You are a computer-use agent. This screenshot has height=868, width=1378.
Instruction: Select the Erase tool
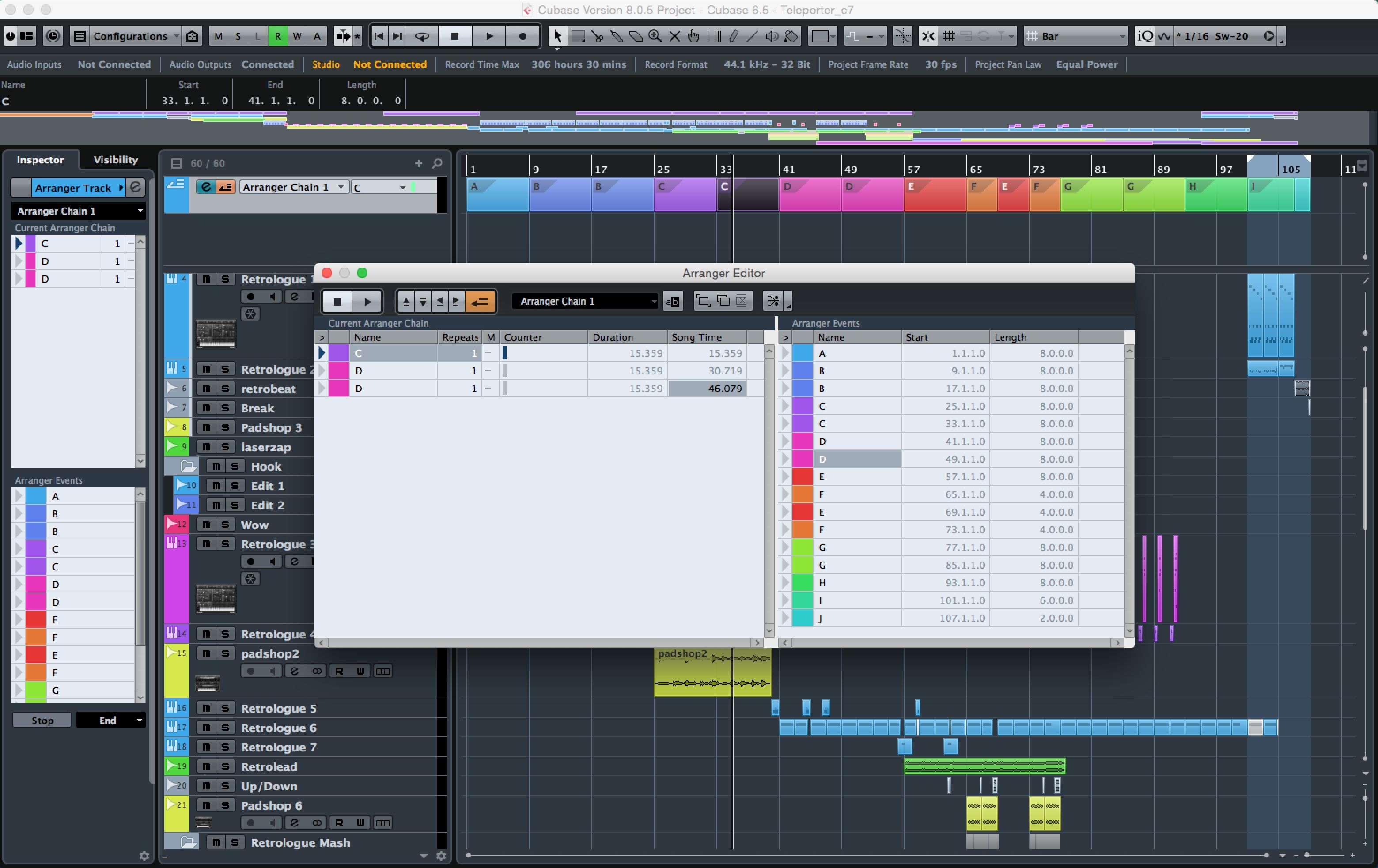pyautogui.click(x=636, y=36)
